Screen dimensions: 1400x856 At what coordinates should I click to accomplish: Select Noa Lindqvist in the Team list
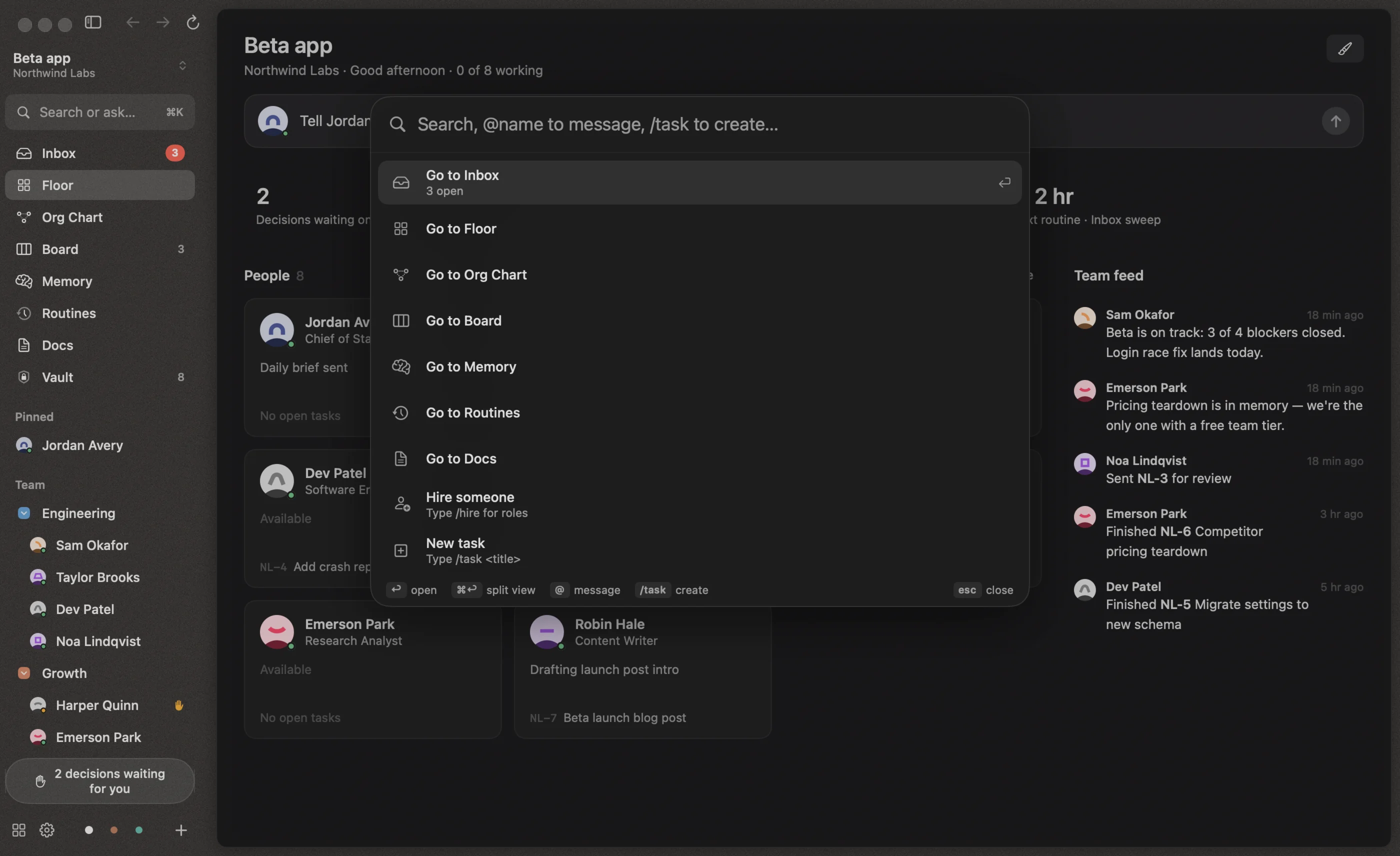tap(100, 641)
